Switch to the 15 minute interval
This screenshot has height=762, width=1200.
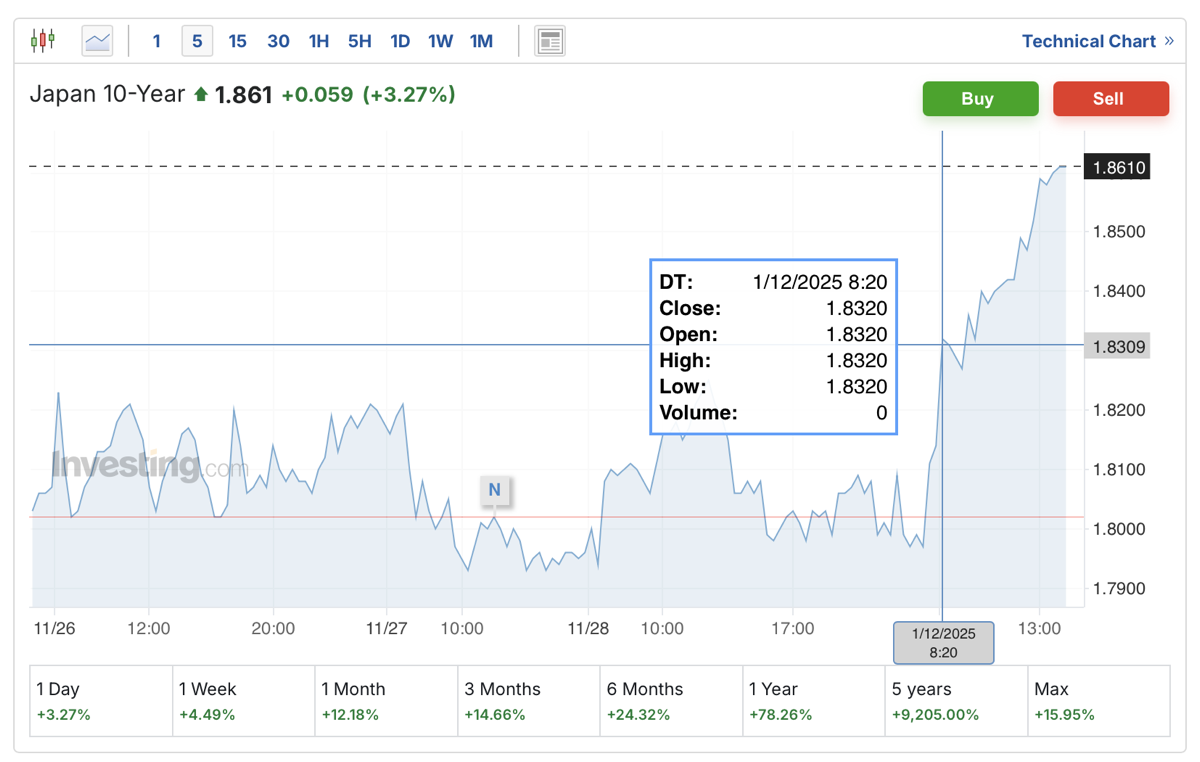tap(237, 41)
